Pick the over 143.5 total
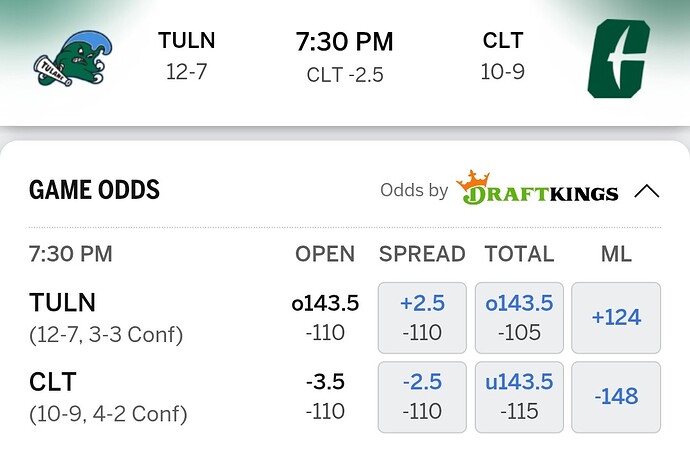690x453 pixels. [519, 317]
